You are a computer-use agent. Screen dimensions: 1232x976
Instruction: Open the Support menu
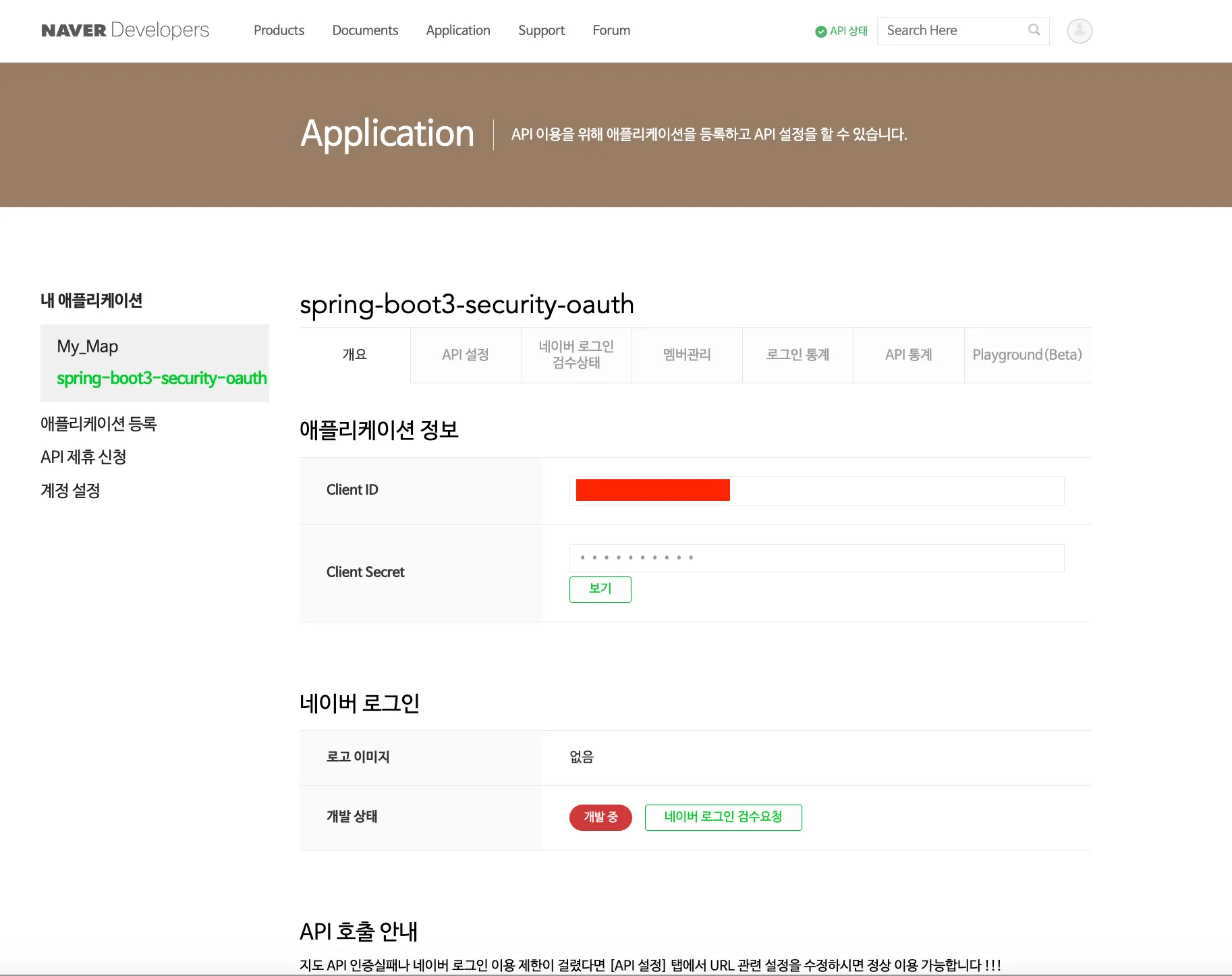(x=541, y=30)
